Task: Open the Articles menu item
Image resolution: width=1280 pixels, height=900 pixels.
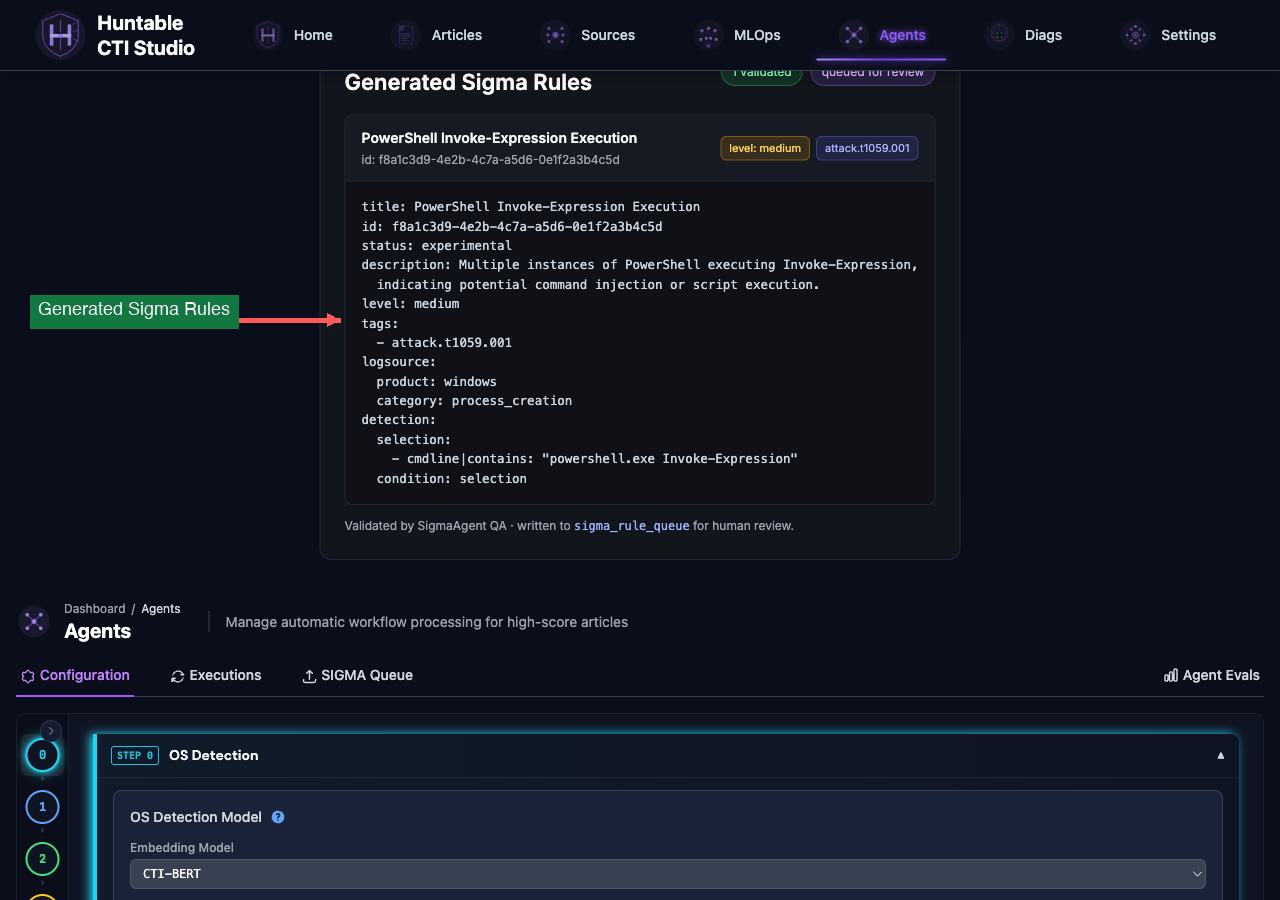Action: pyautogui.click(x=457, y=35)
